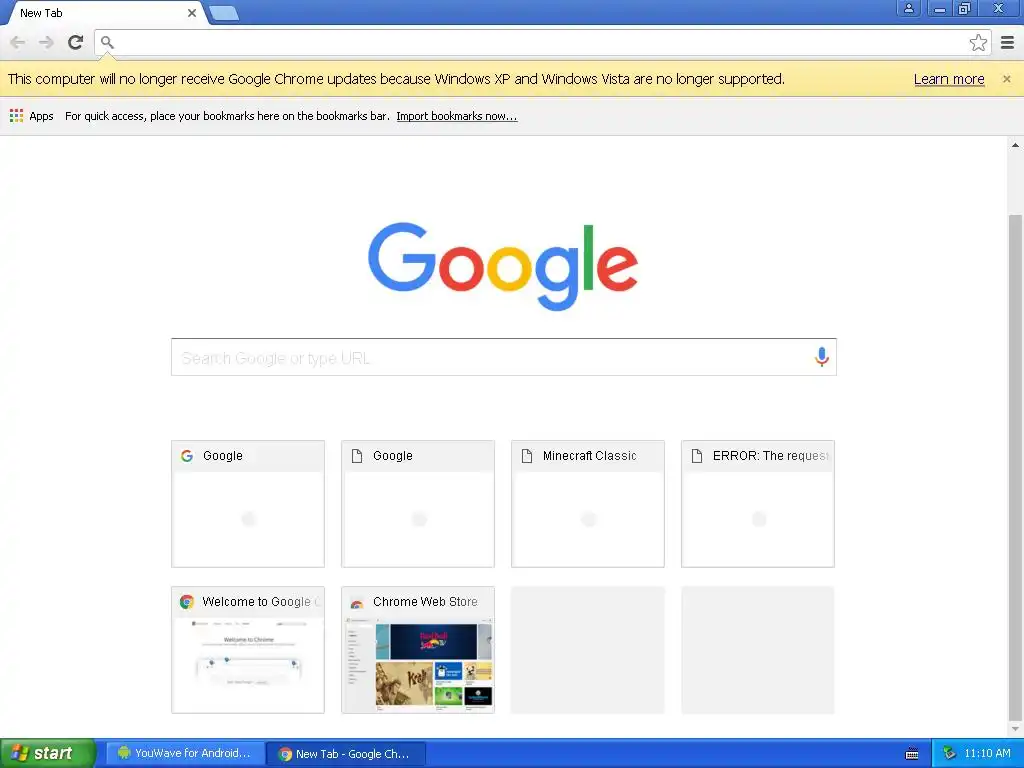Screen dimensions: 1024x768
Task: Click Import bookmarks now link
Action: 456,116
